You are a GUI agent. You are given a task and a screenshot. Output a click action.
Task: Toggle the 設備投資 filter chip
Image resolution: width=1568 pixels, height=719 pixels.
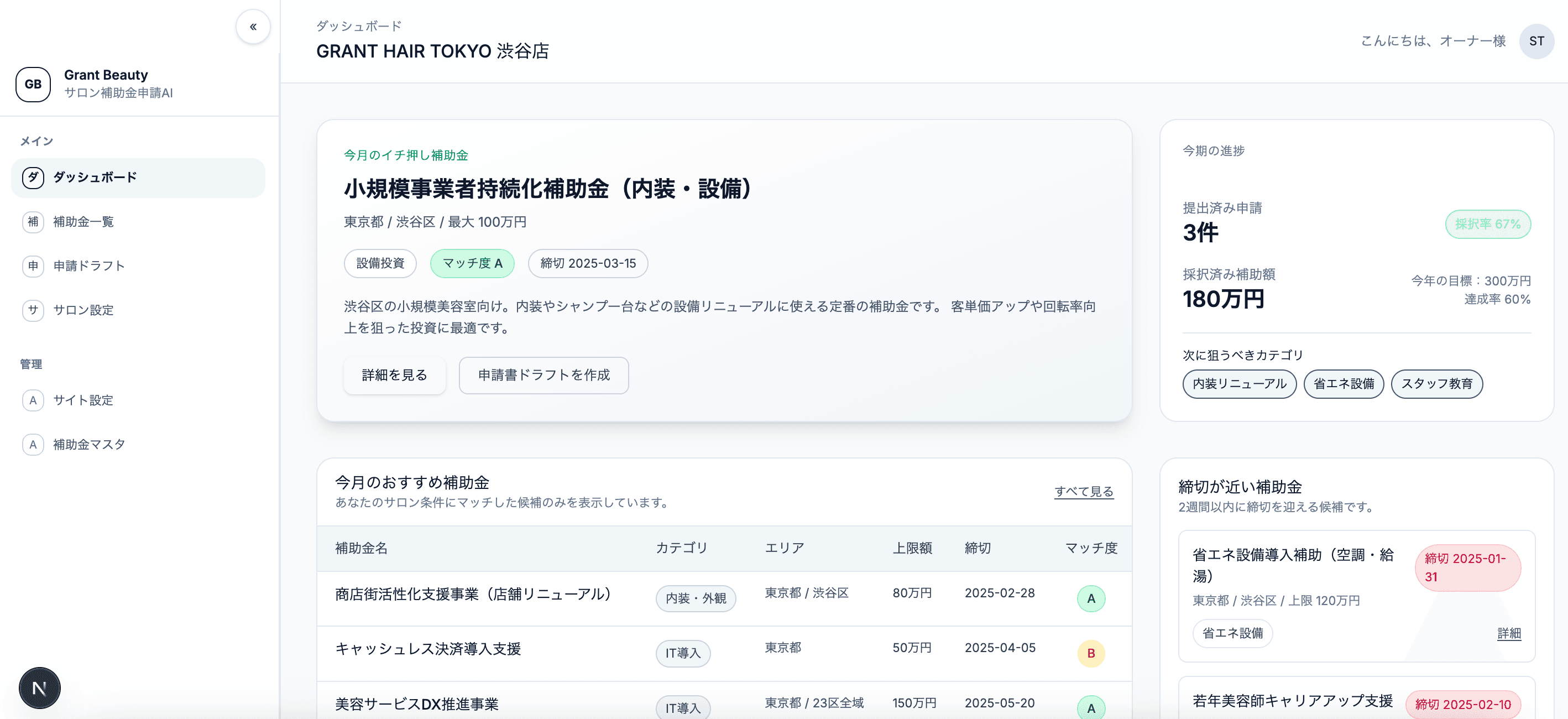pyautogui.click(x=379, y=263)
